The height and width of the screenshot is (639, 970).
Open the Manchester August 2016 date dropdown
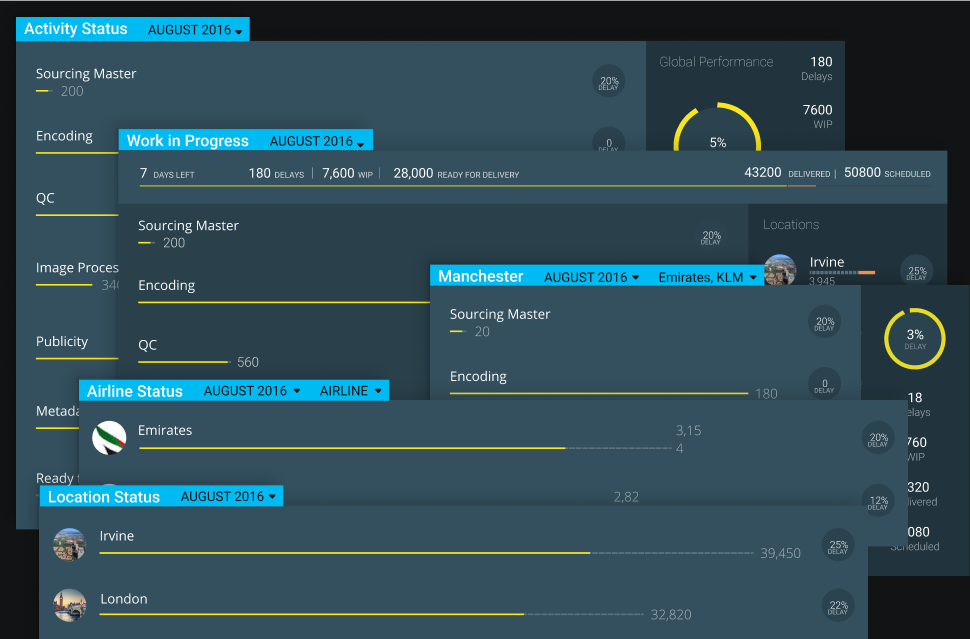591,277
